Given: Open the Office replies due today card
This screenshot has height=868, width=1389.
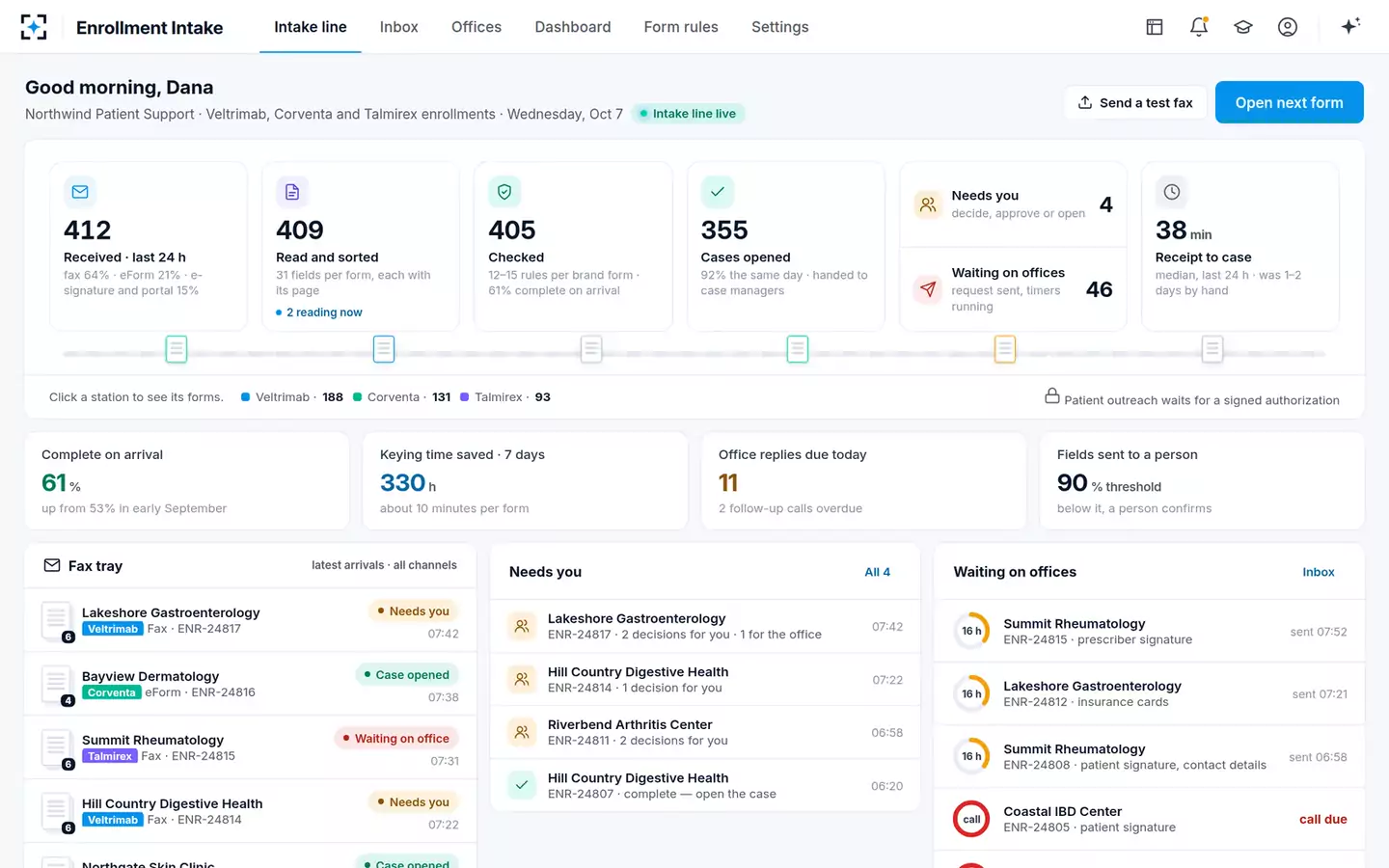Looking at the screenshot, I should (x=864, y=480).
